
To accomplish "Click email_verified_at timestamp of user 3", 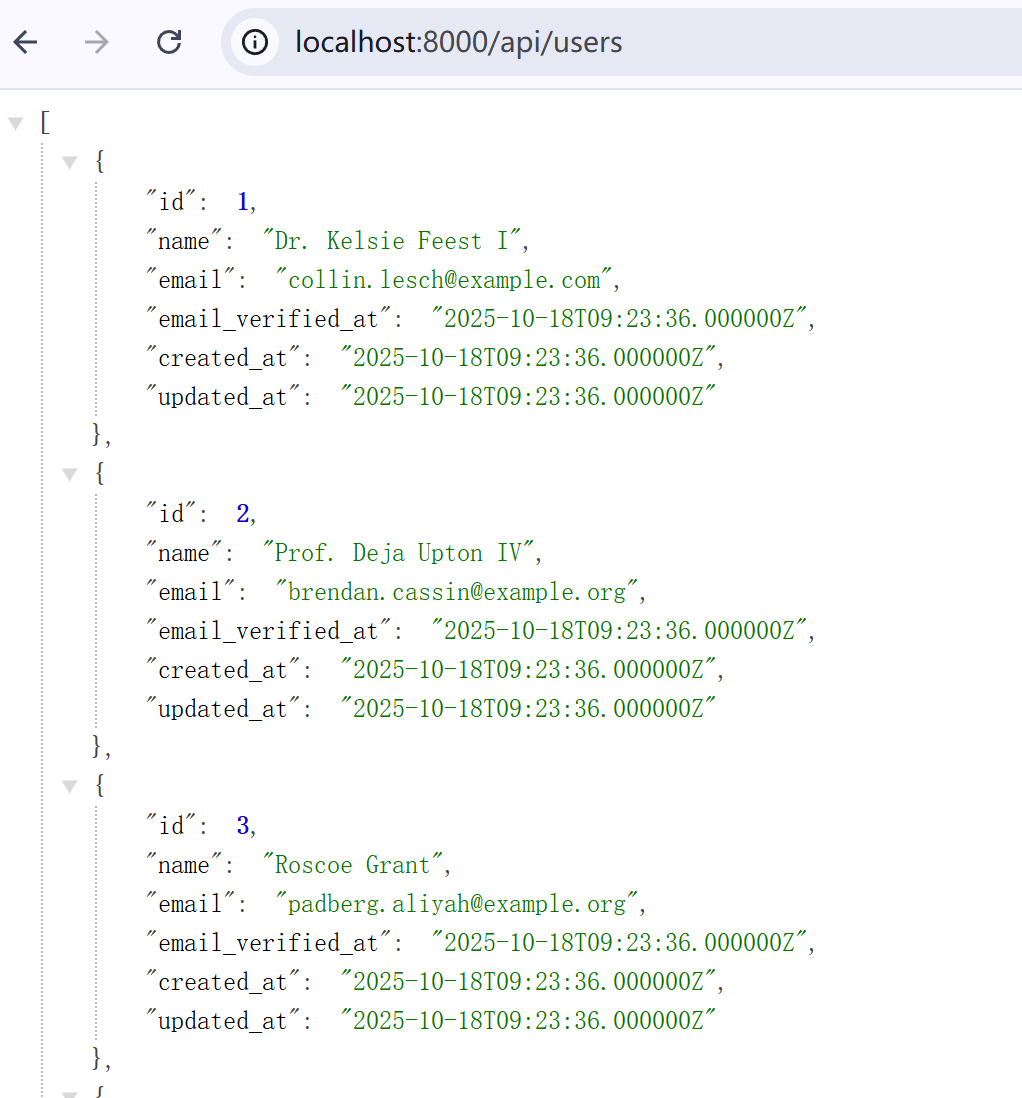I will pyautogui.click(x=619, y=943).
